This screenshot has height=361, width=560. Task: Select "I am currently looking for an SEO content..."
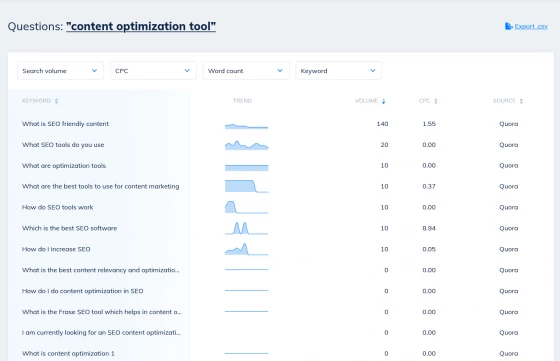(101, 333)
